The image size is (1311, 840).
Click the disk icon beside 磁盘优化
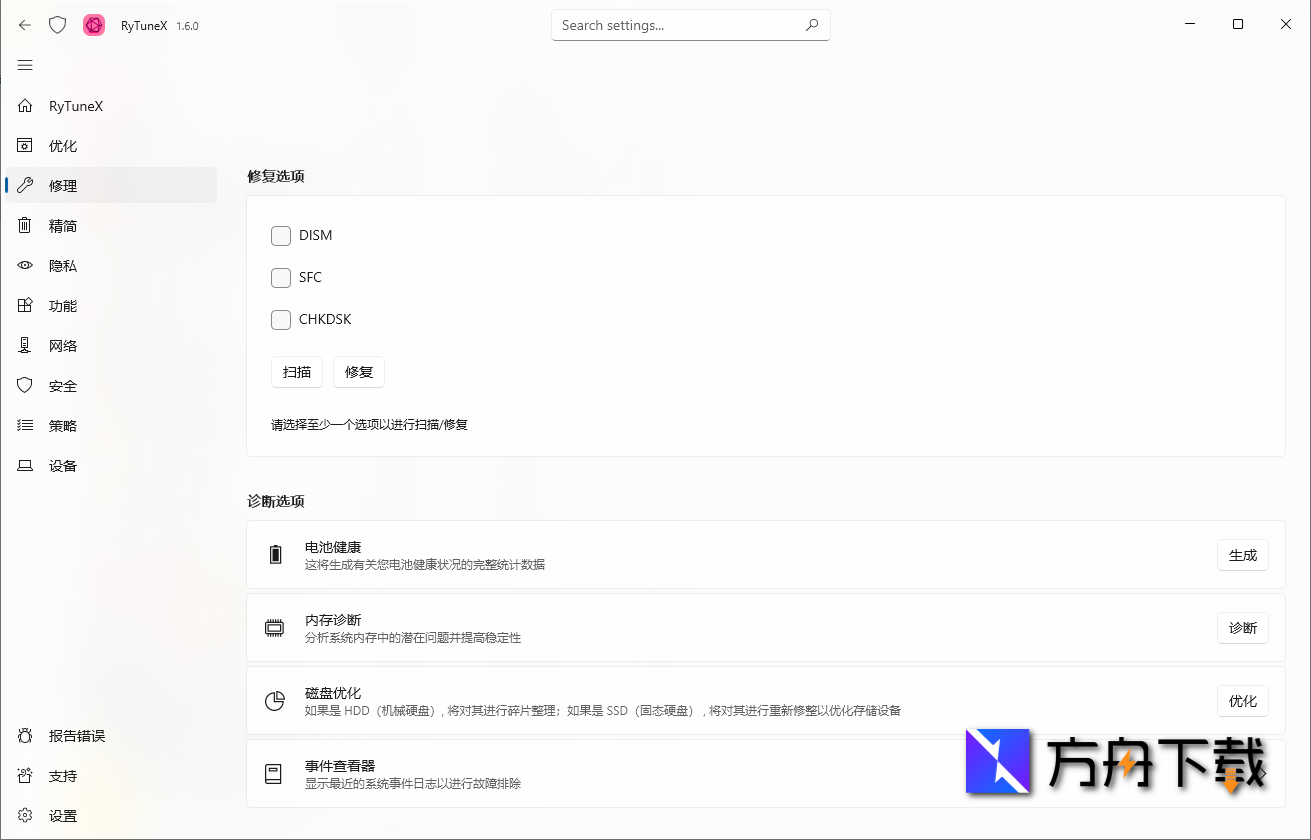coord(275,700)
